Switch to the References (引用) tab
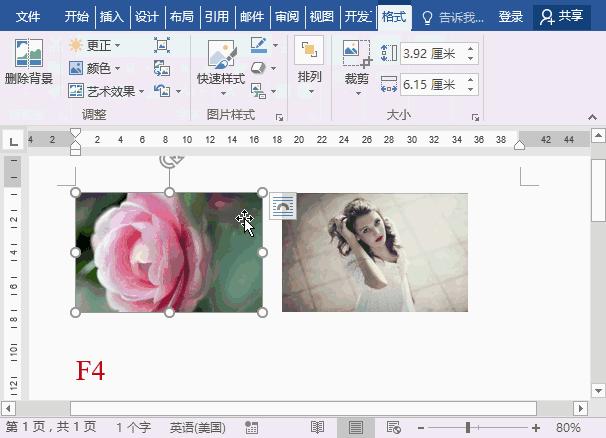 216,16
